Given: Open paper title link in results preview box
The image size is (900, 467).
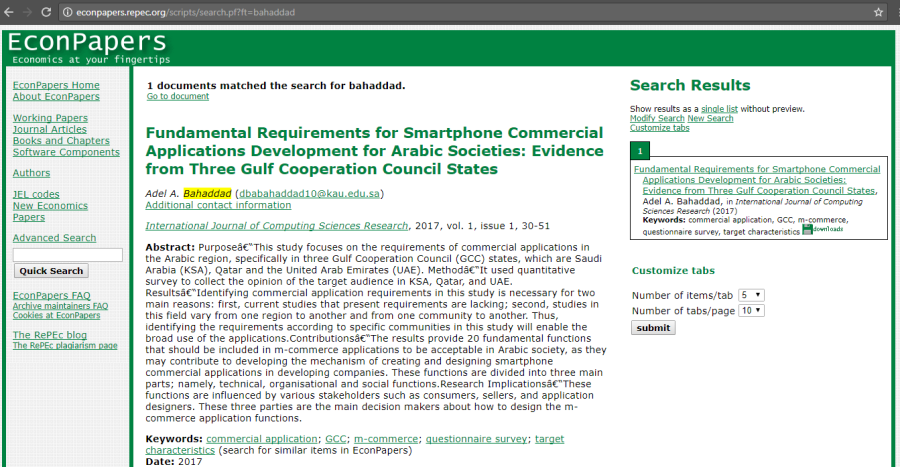Looking at the screenshot, I should (x=757, y=180).
